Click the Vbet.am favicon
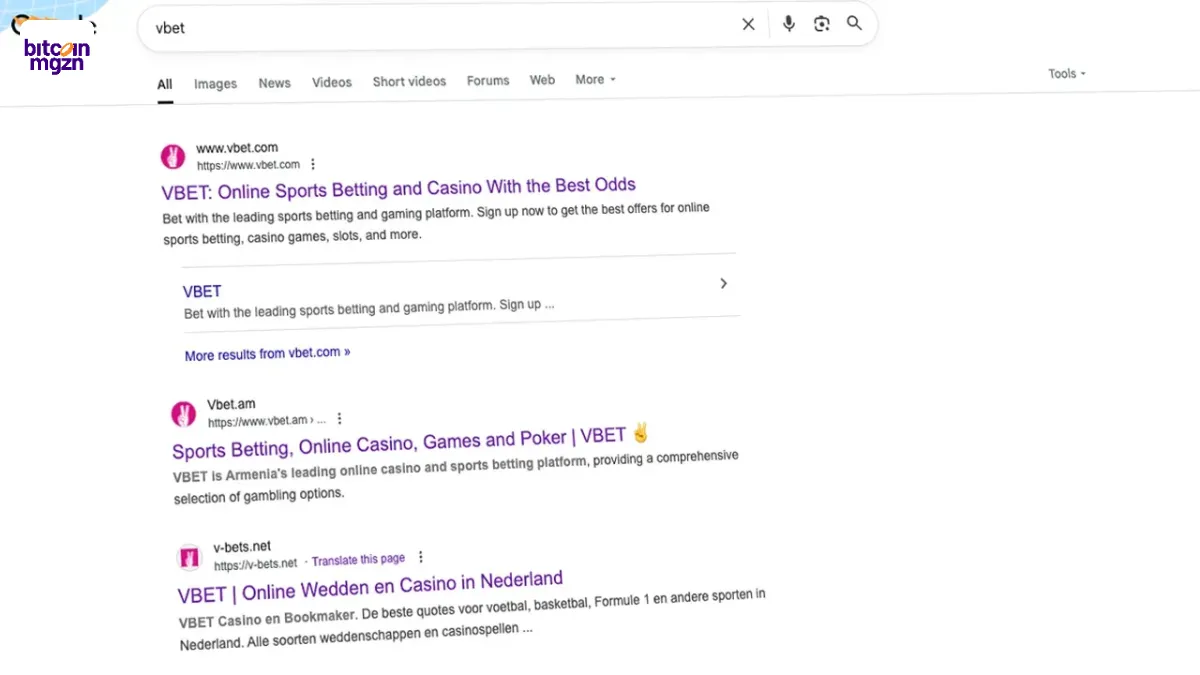Viewport: 1200px width, 675px height. (184, 414)
